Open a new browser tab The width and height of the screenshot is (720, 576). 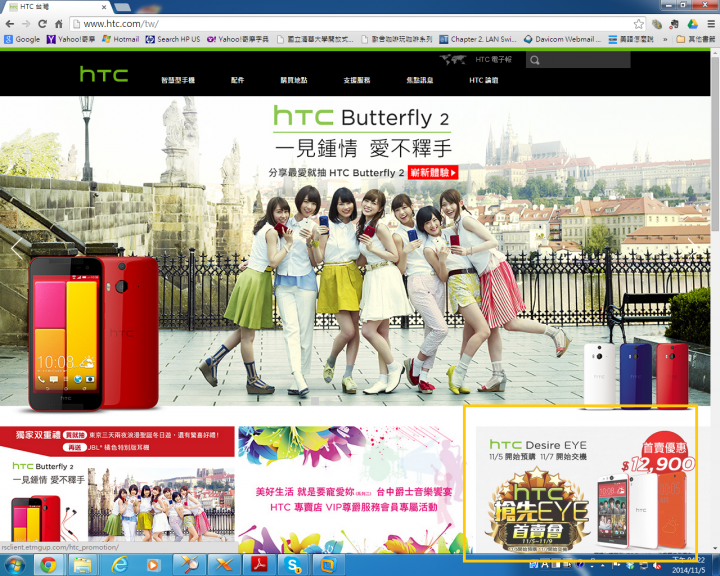(x=122, y=7)
